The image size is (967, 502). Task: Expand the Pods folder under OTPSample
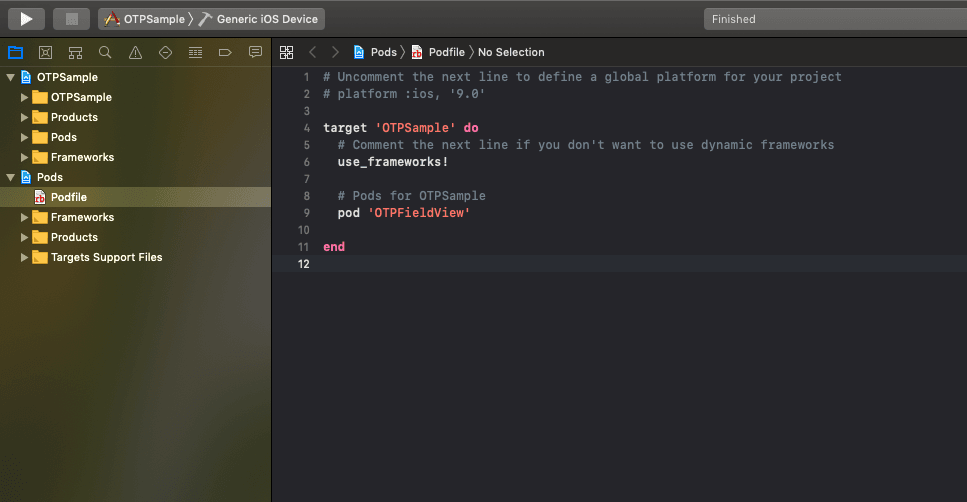pyautogui.click(x=24, y=137)
